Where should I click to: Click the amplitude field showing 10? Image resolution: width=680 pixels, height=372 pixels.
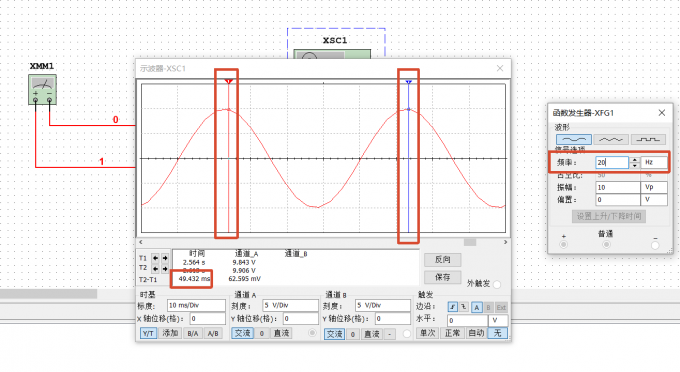click(x=618, y=187)
